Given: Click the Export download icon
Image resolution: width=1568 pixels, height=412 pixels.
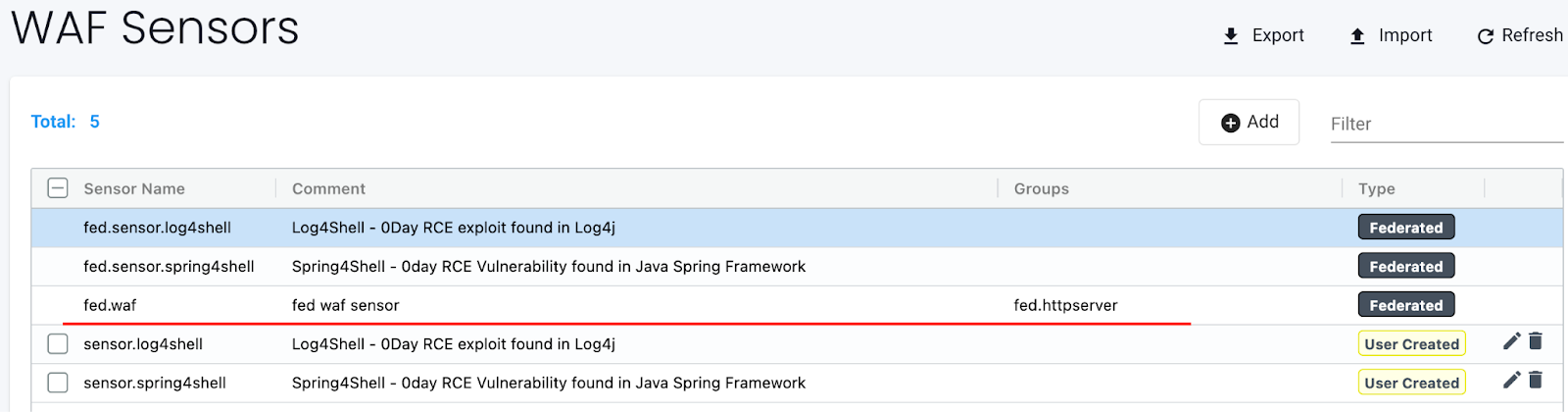Looking at the screenshot, I should (x=1231, y=36).
